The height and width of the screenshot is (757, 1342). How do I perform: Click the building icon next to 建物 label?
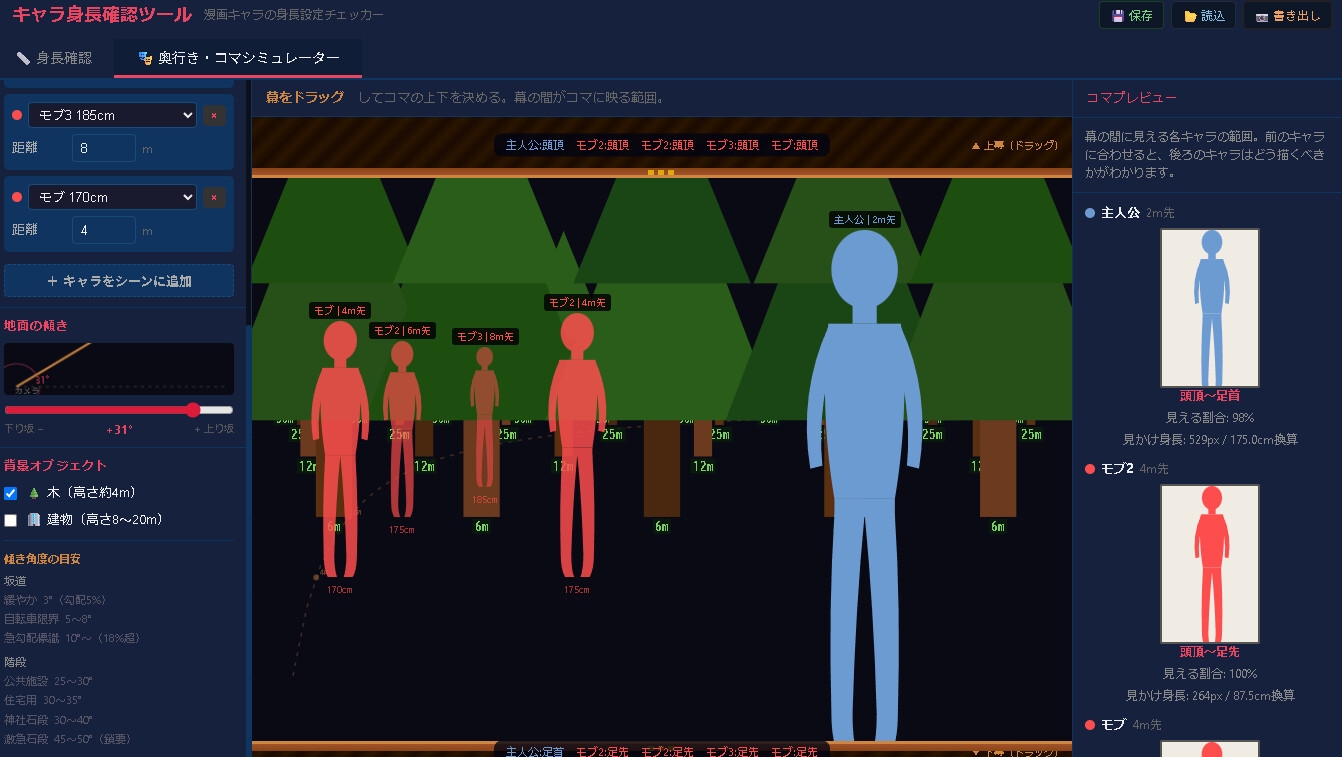click(34, 520)
